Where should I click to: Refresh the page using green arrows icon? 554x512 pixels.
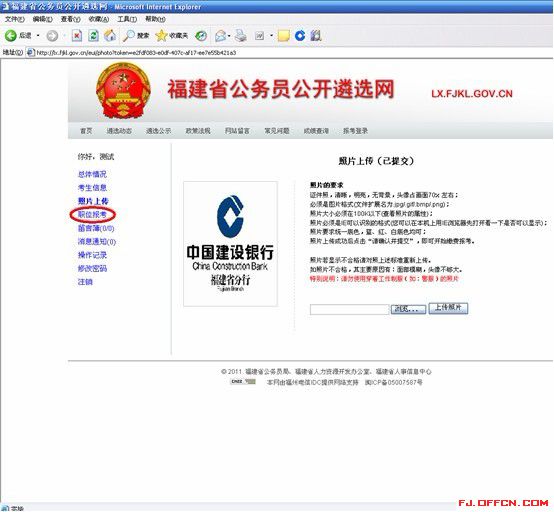coord(93,36)
